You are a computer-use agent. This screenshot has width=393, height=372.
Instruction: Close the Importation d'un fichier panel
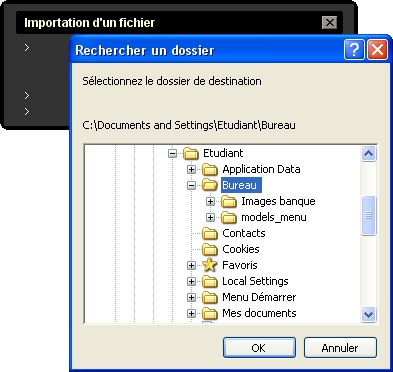click(x=330, y=23)
